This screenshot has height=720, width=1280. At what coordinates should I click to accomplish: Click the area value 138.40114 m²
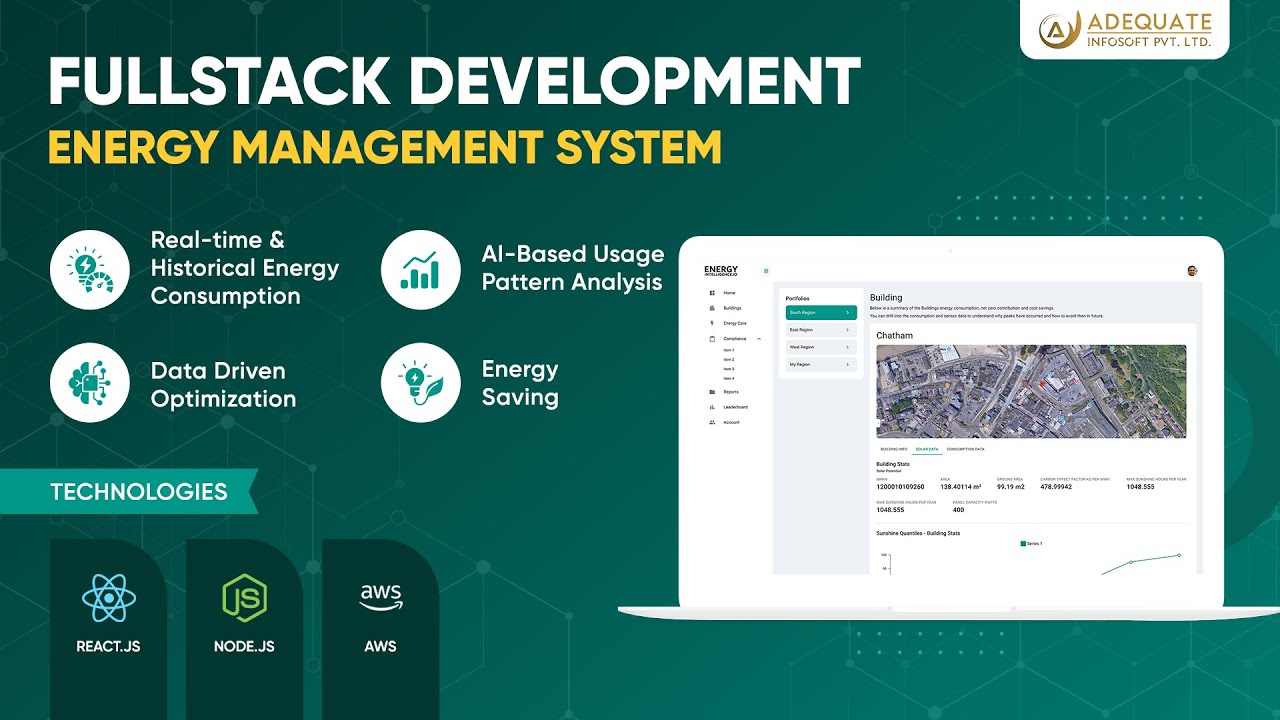[x=960, y=486]
